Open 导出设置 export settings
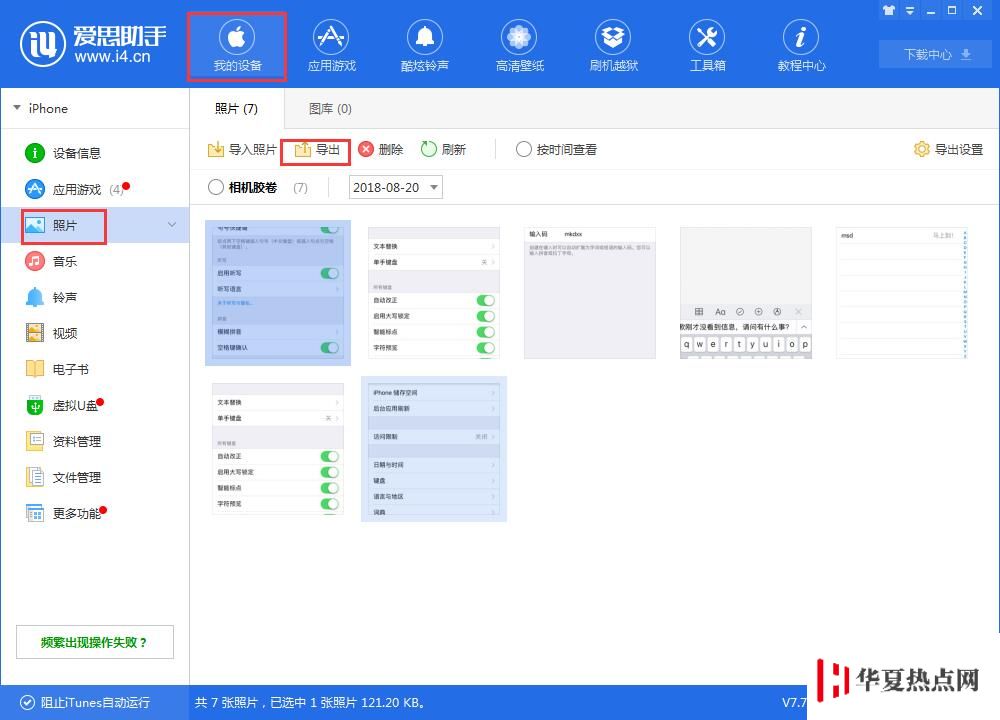The height and width of the screenshot is (720, 1000). point(948,150)
